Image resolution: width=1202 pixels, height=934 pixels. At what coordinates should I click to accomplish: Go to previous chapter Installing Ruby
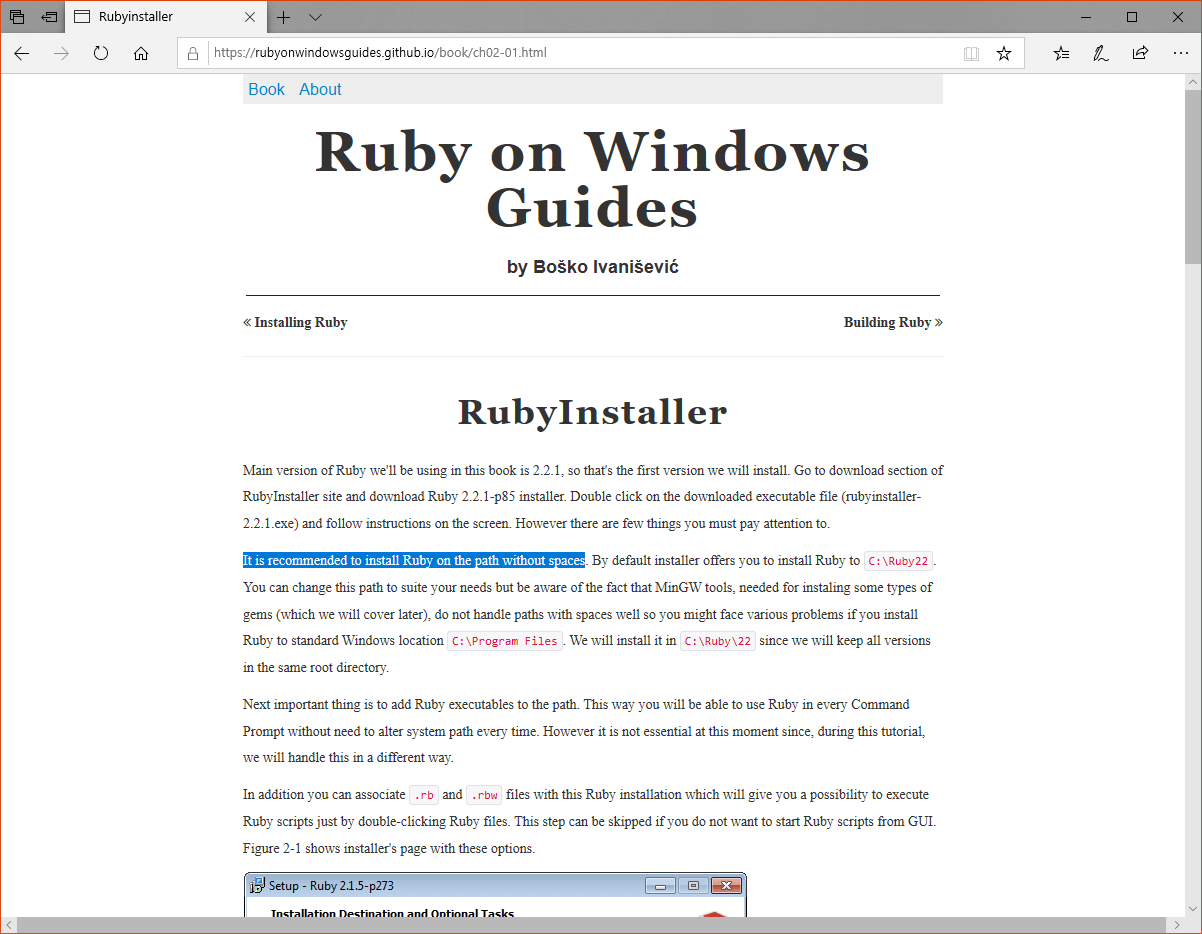click(x=295, y=322)
